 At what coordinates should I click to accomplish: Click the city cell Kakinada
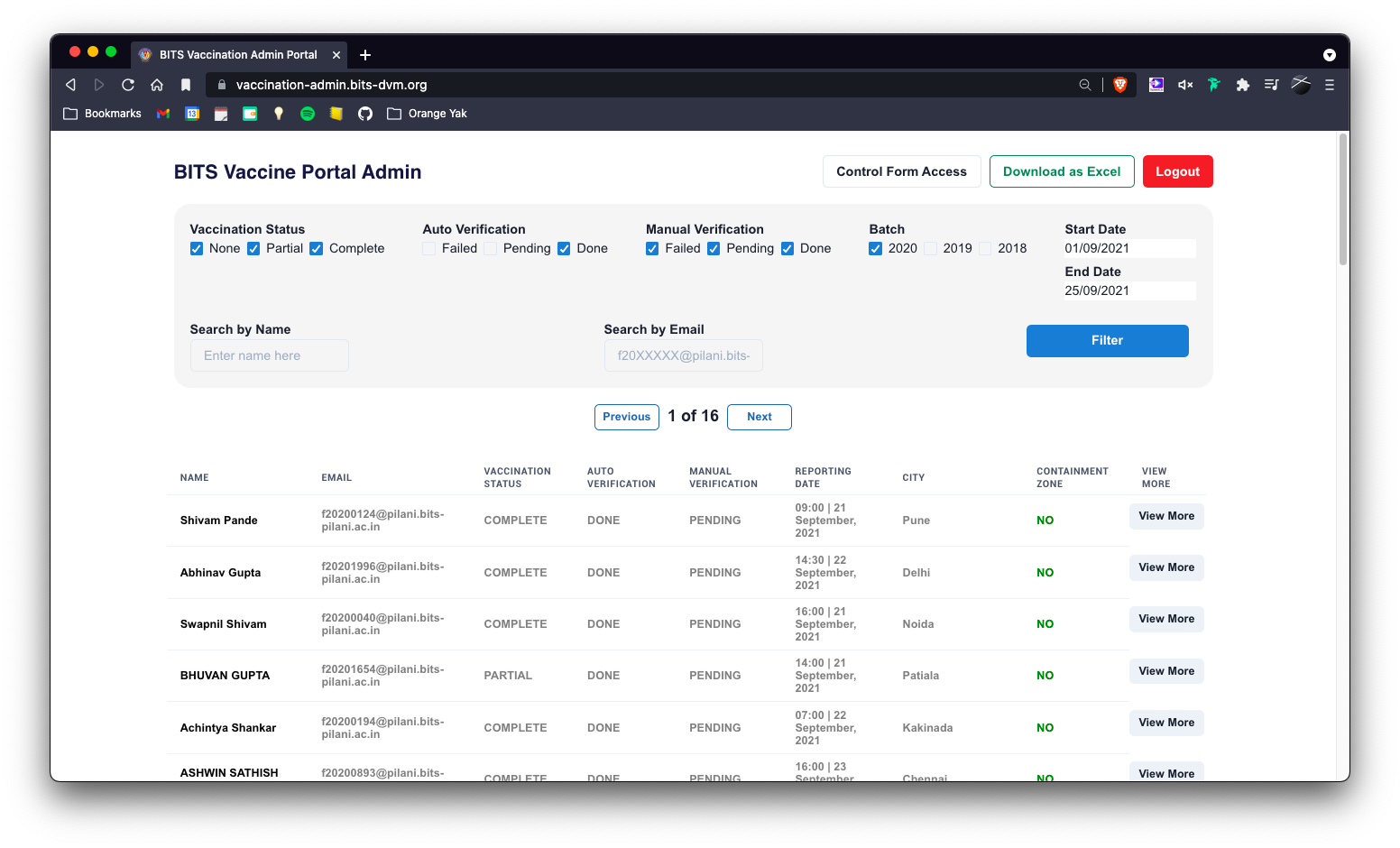click(927, 728)
